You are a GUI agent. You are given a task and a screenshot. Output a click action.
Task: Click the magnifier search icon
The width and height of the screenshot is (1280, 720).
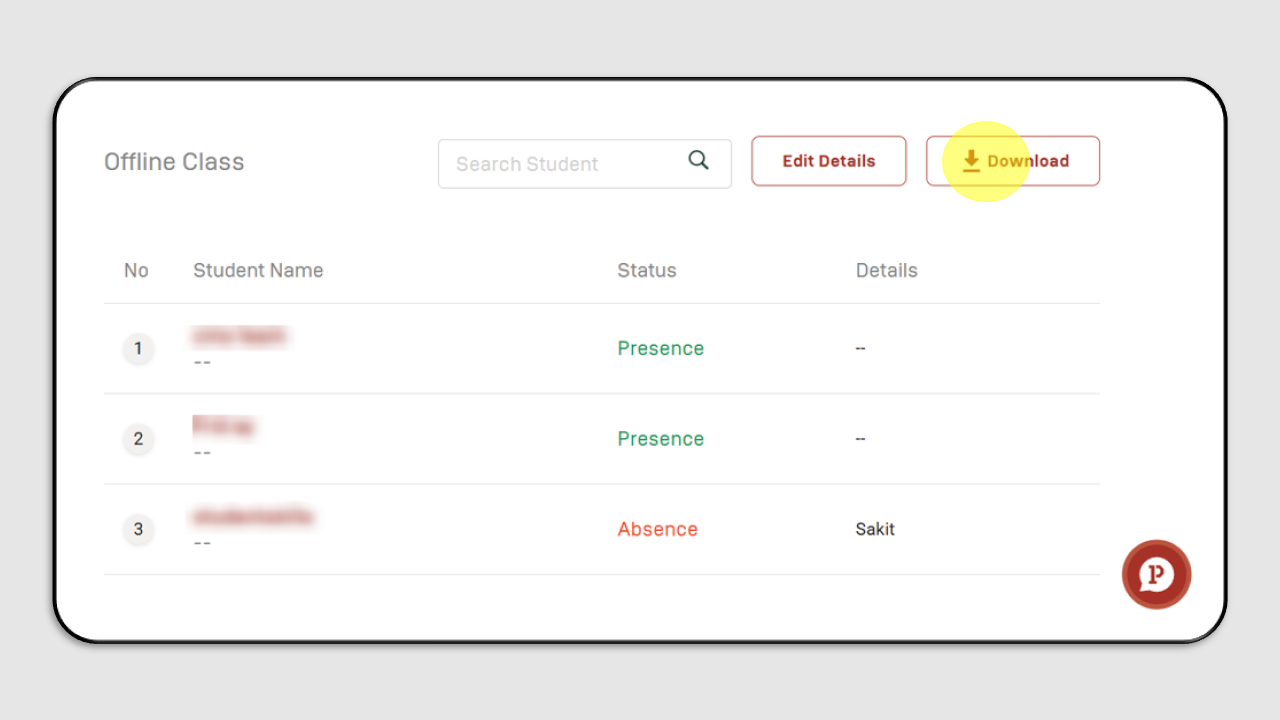click(698, 160)
